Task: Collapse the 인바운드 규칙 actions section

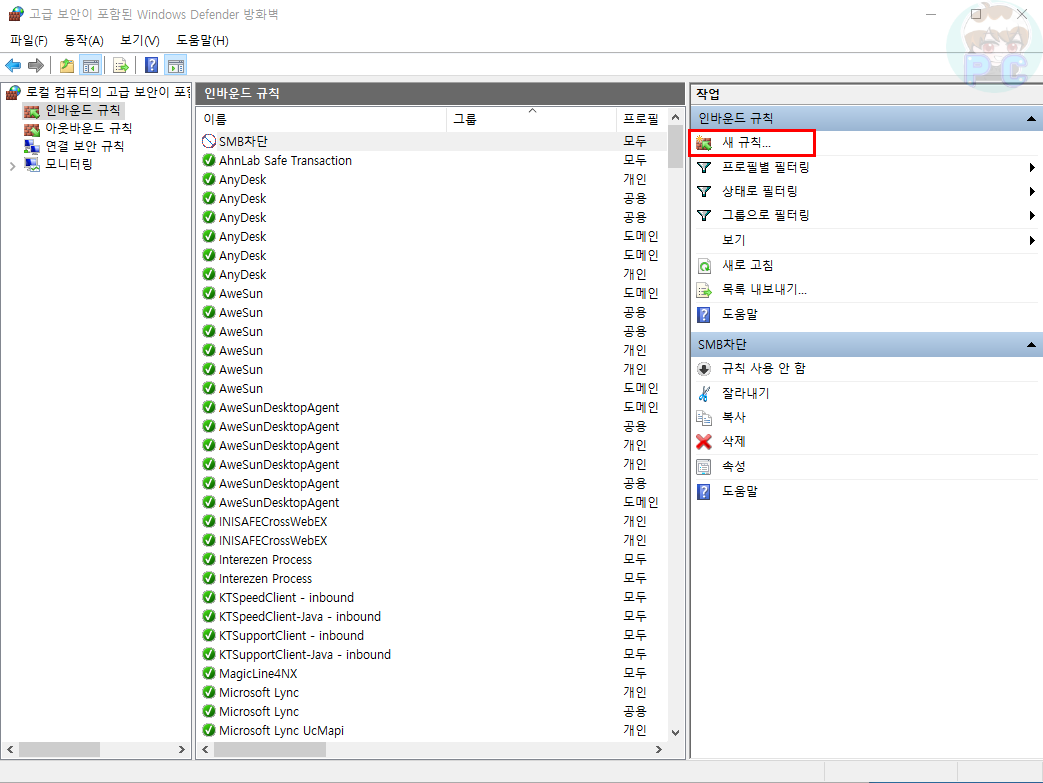Action: click(1031, 118)
